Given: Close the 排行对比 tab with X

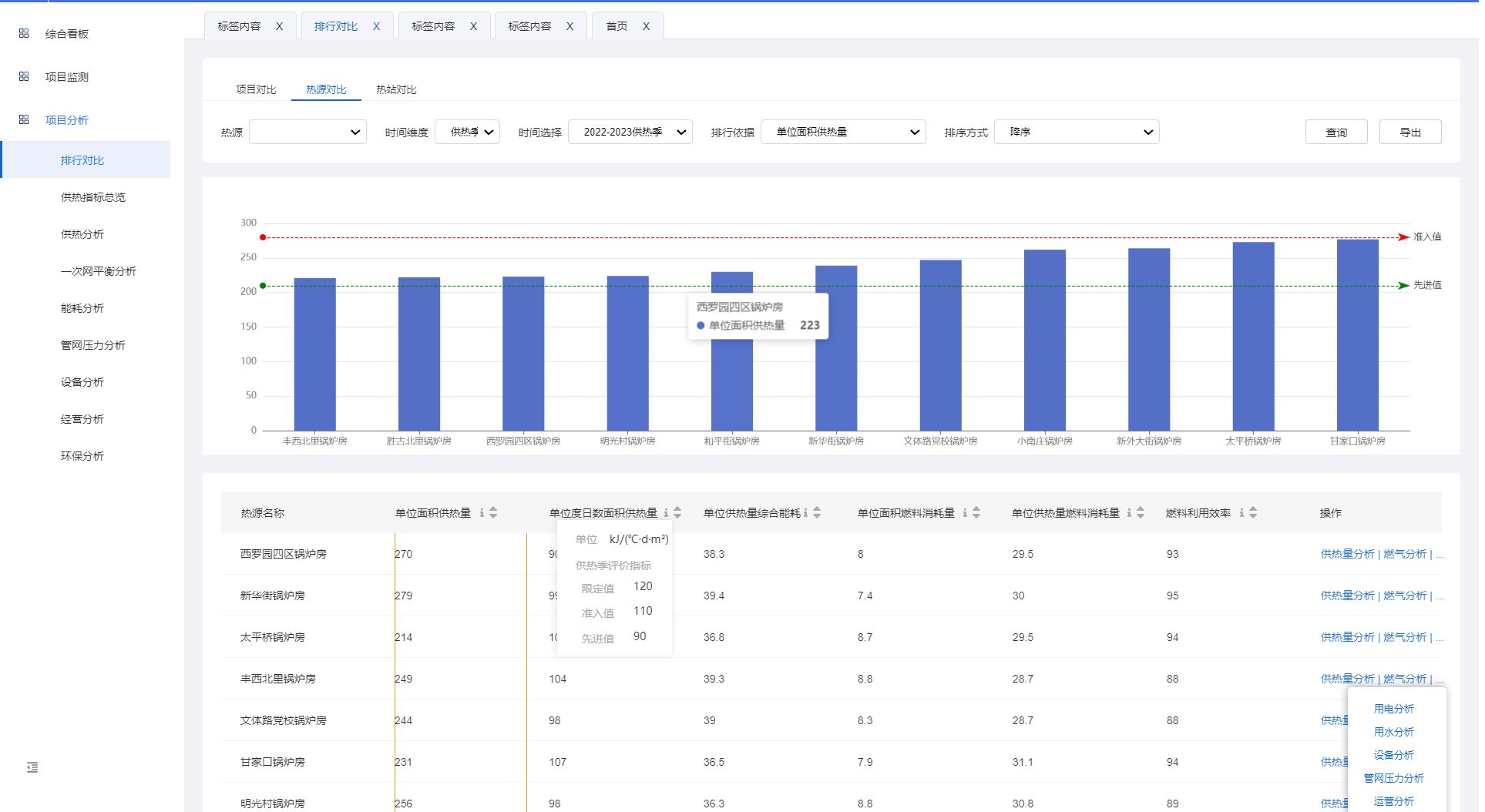Looking at the screenshot, I should (x=376, y=26).
